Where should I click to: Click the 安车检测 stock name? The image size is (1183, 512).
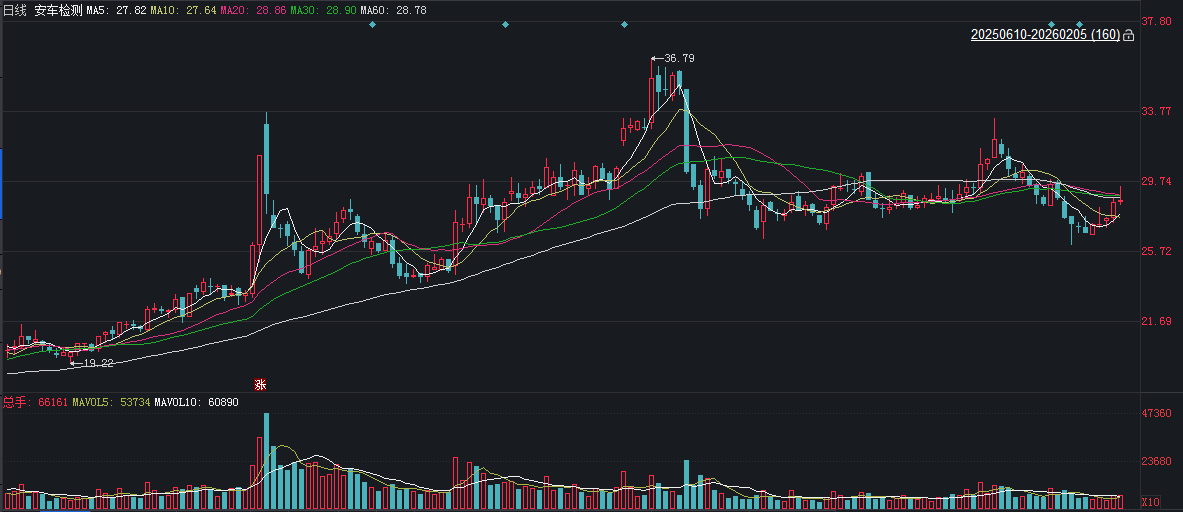point(56,9)
